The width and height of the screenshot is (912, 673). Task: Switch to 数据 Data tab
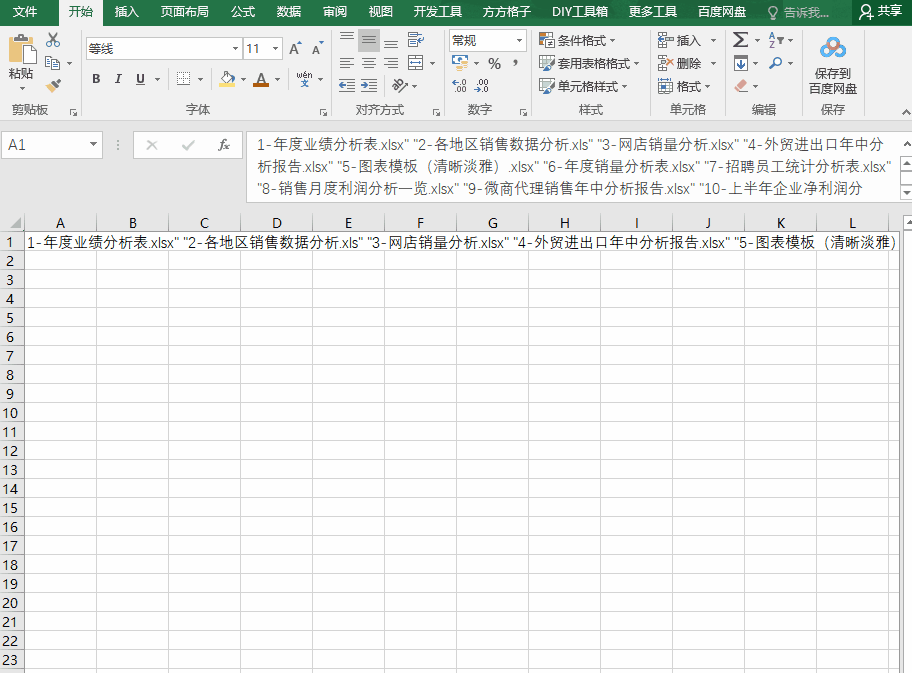(289, 12)
